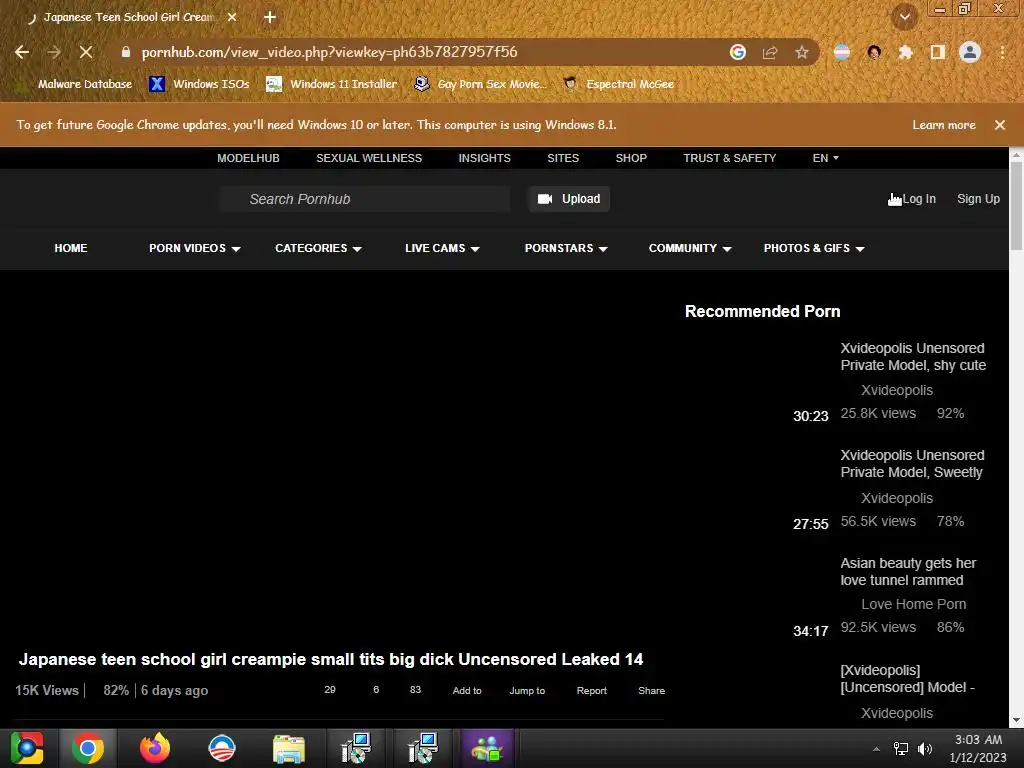Image resolution: width=1024 pixels, height=768 pixels.
Task: Open the share this page icon
Action: tap(770, 52)
